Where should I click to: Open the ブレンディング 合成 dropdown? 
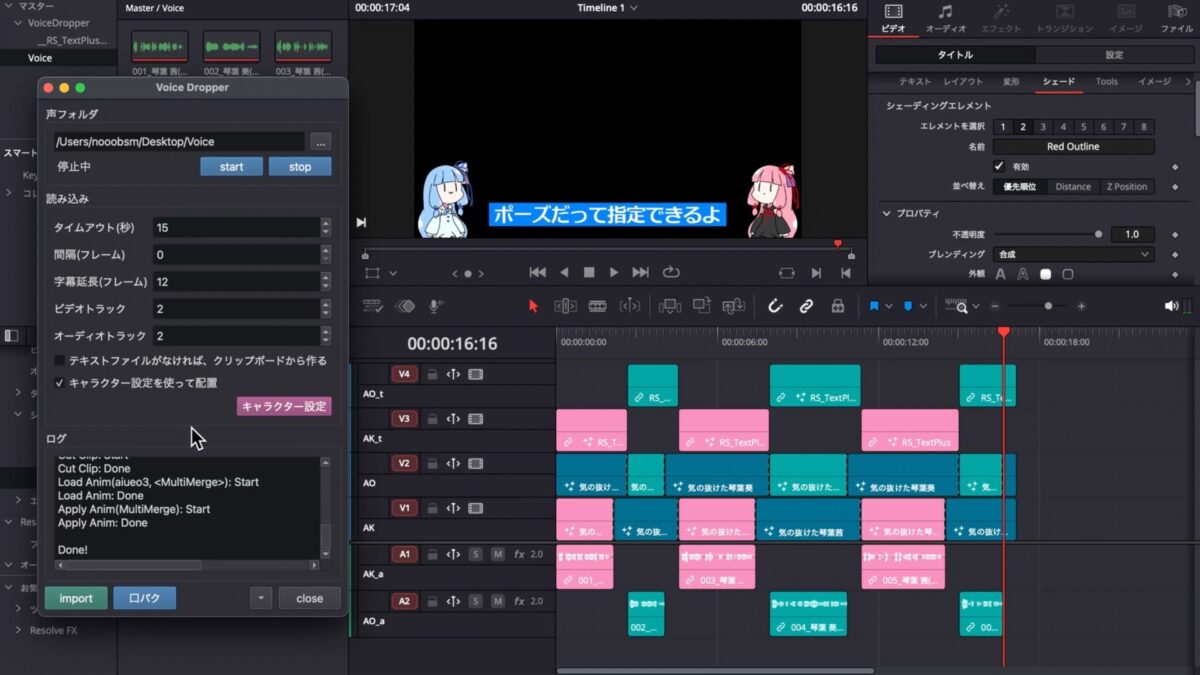click(x=1074, y=255)
